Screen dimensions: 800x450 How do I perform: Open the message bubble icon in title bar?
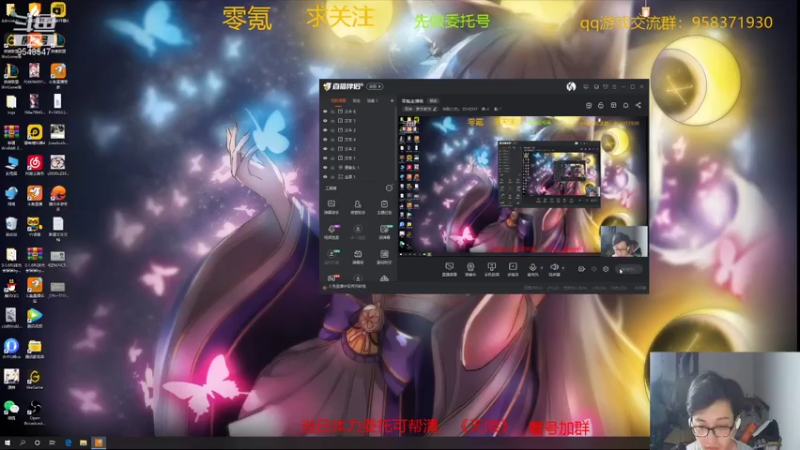586,87
